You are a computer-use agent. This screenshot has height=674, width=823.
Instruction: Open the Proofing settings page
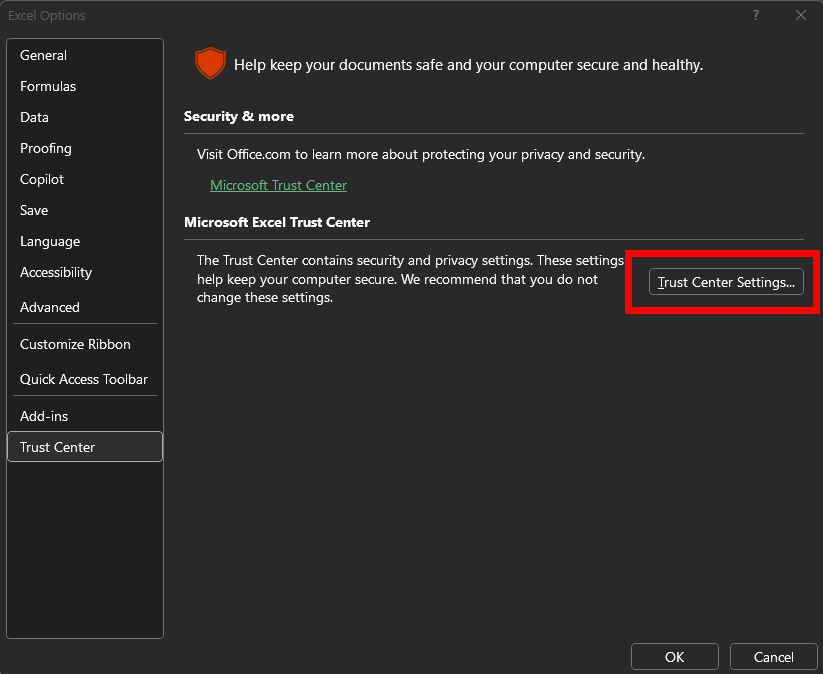pyautogui.click(x=45, y=148)
